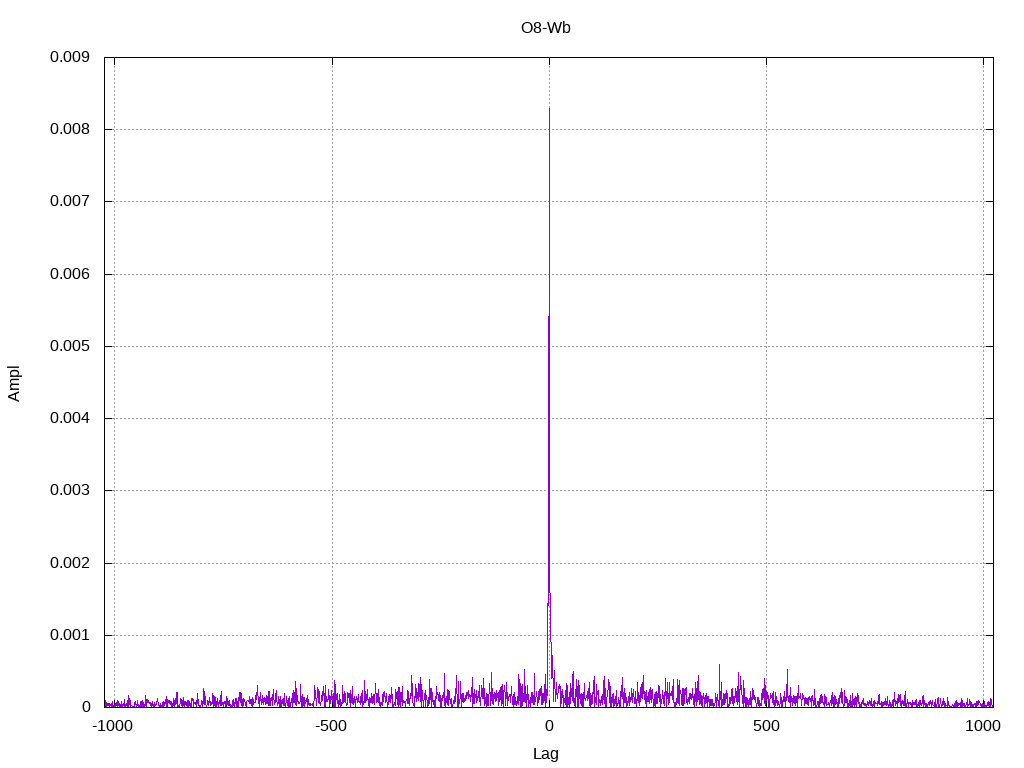The image size is (1024, 768).
Task: Click the x-axis tick label 0
Action: click(549, 726)
